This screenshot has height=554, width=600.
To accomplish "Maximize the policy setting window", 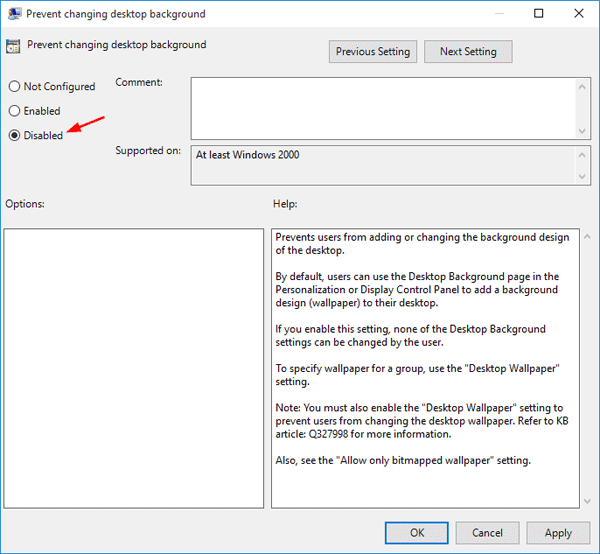I will pyautogui.click(x=539, y=14).
